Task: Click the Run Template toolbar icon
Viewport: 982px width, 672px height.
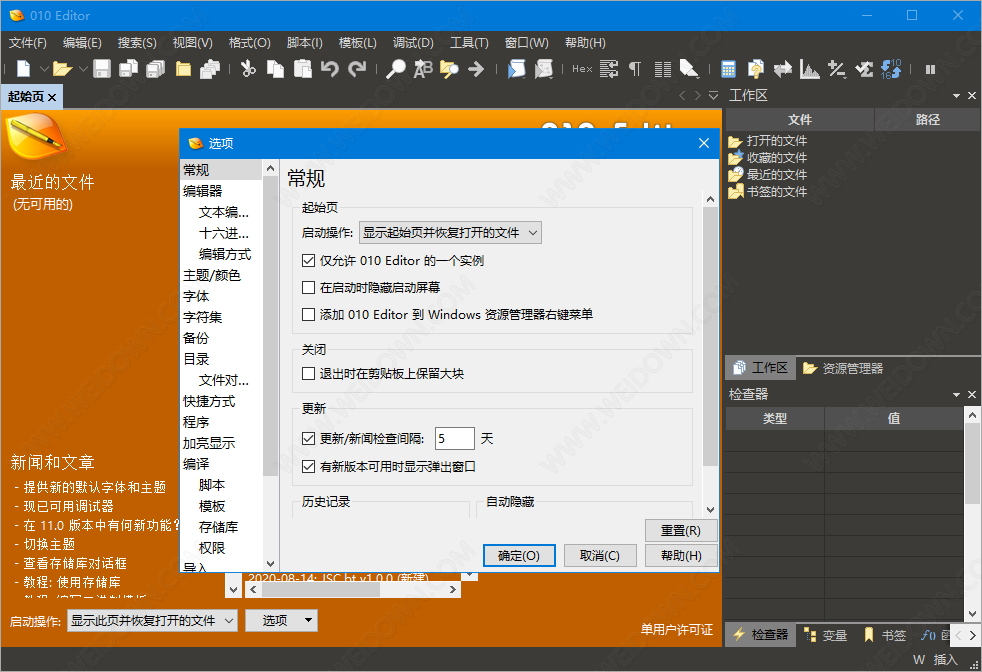Action: point(544,68)
